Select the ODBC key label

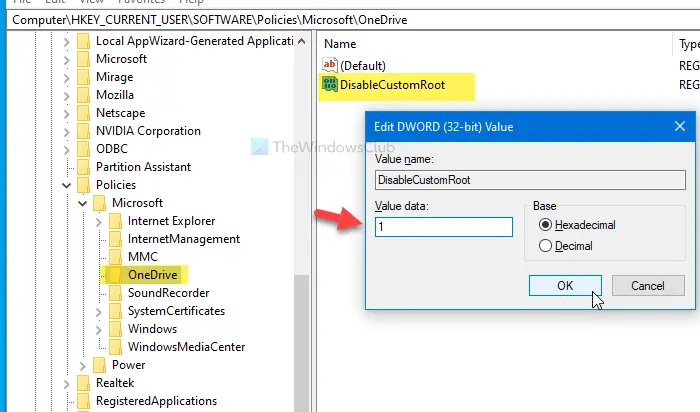112,149
